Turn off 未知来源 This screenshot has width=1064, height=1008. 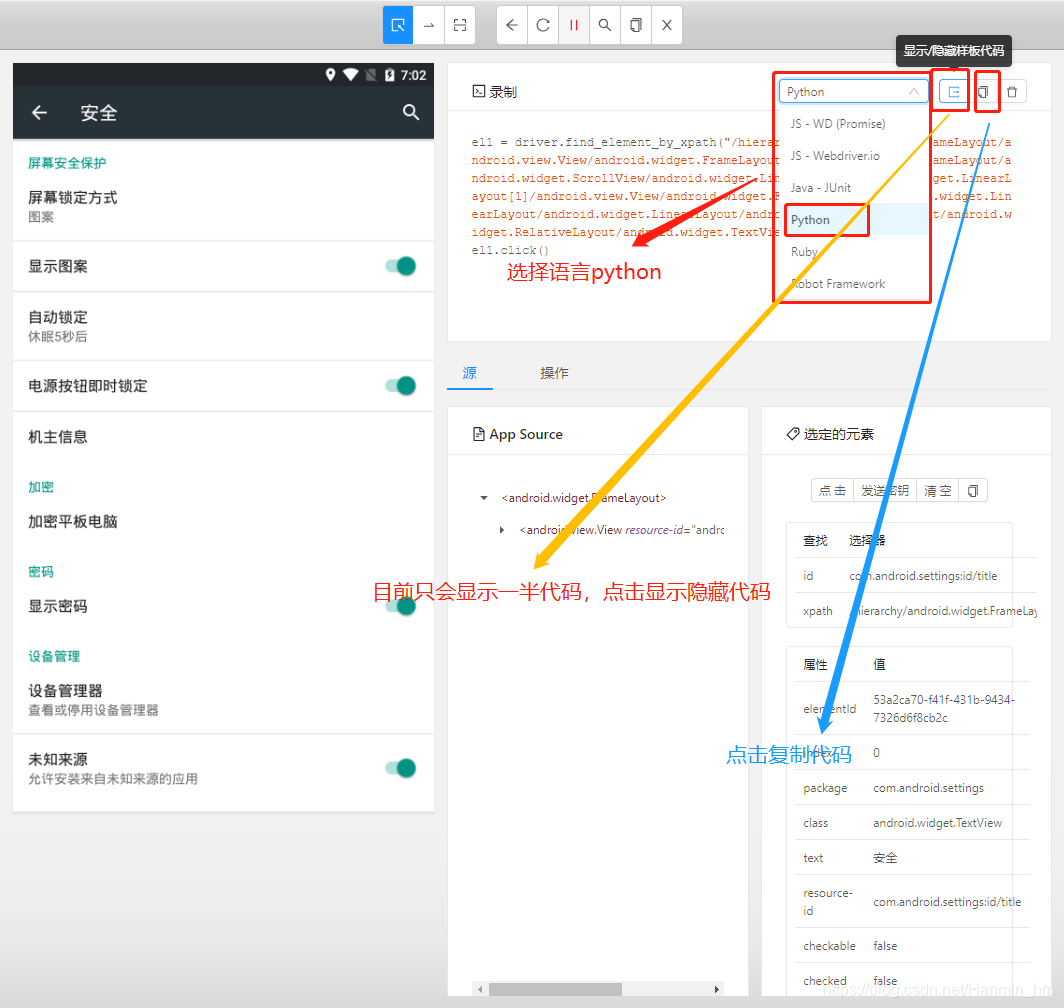(400, 768)
